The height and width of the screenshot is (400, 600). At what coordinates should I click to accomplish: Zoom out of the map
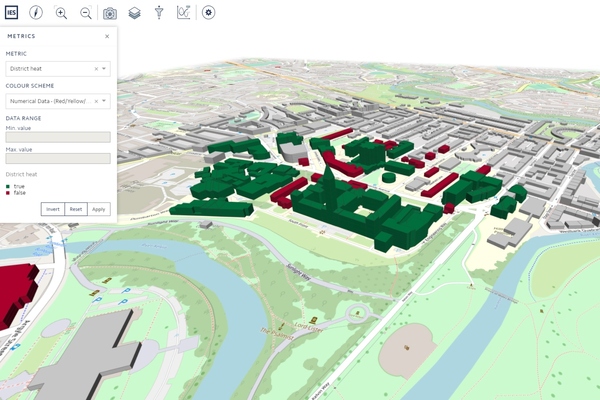(85, 13)
